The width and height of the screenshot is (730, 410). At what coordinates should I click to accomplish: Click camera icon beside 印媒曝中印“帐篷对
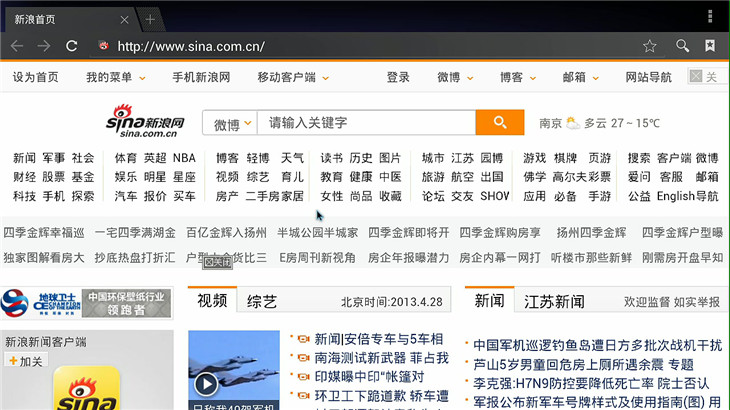[304, 376]
